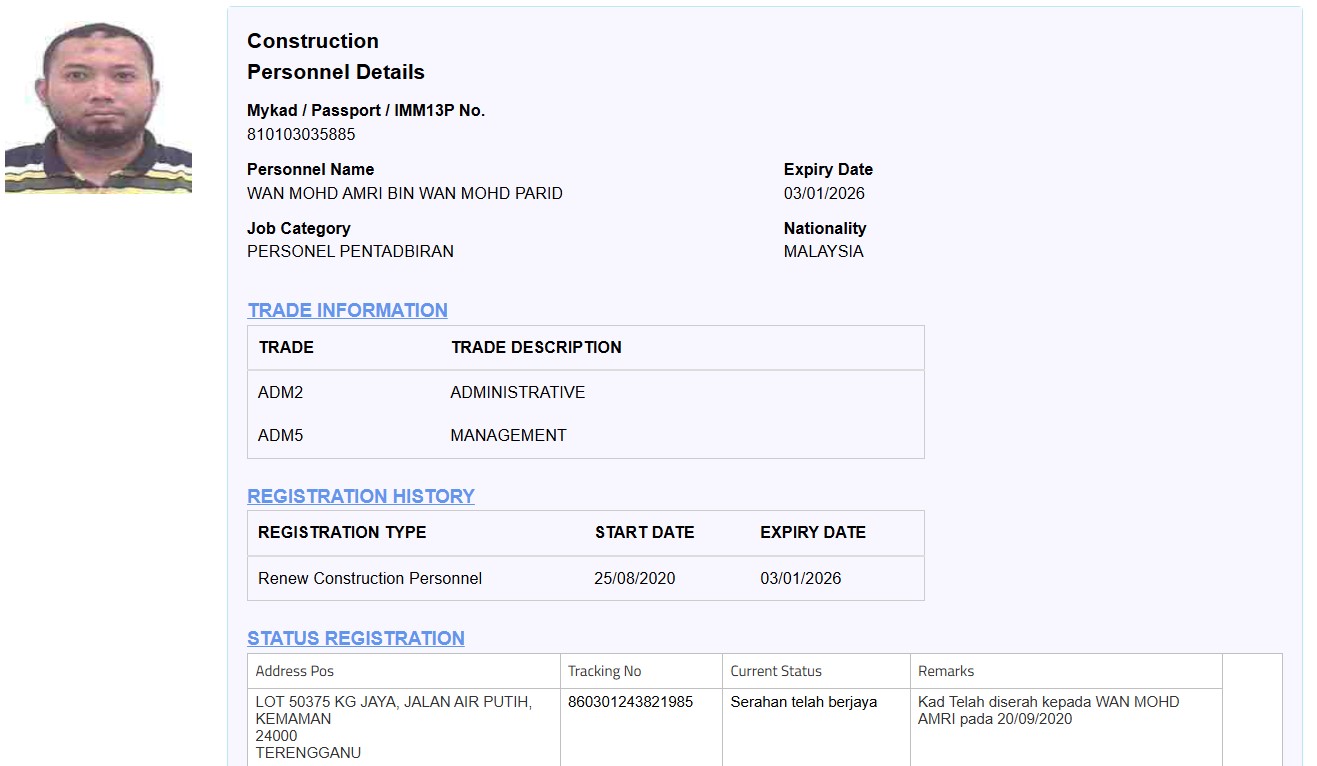The width and height of the screenshot is (1317, 766).
Task: Select the Mykad number 810103035885
Action: pos(301,134)
